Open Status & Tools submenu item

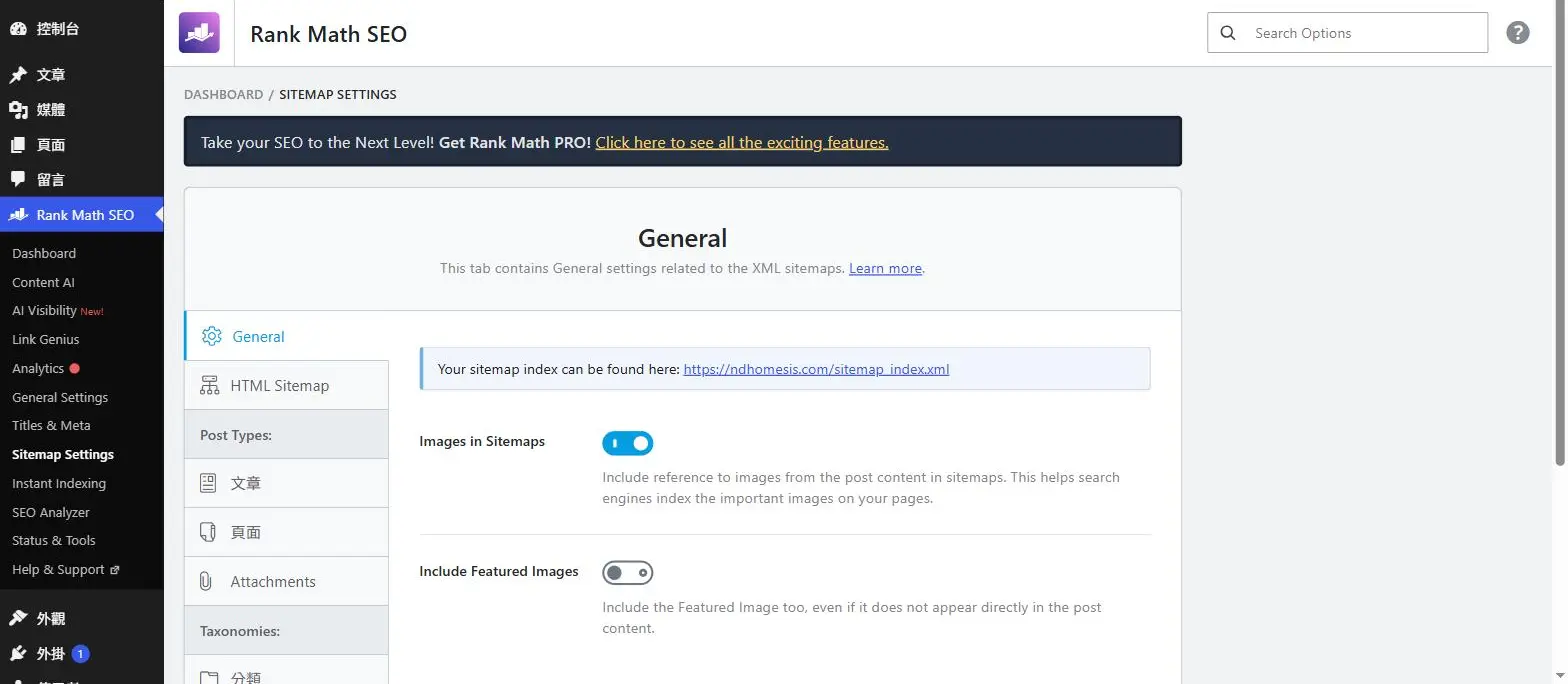point(54,540)
